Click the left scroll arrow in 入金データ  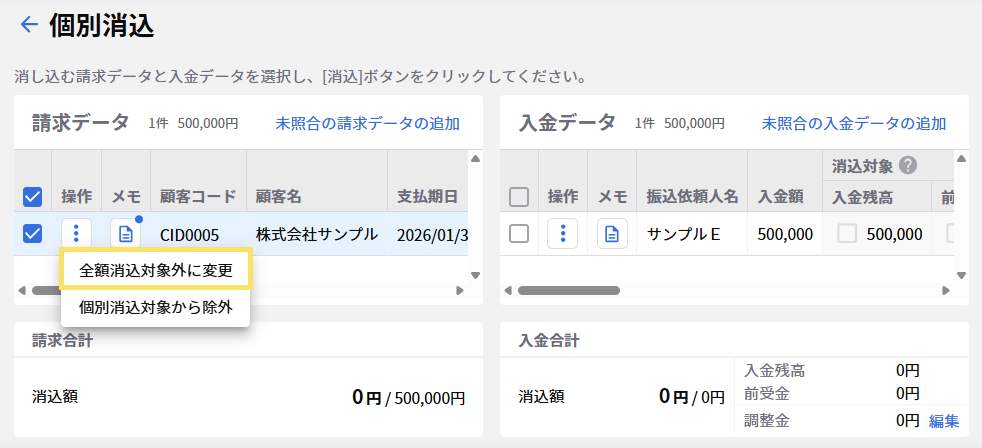coord(508,291)
